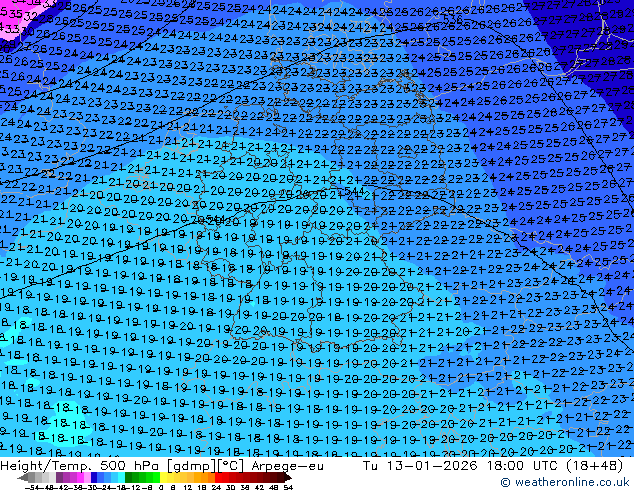Viewport: 634px width, 490px height.
Task: Click the bright yellow legend swatch
Action: point(163,478)
